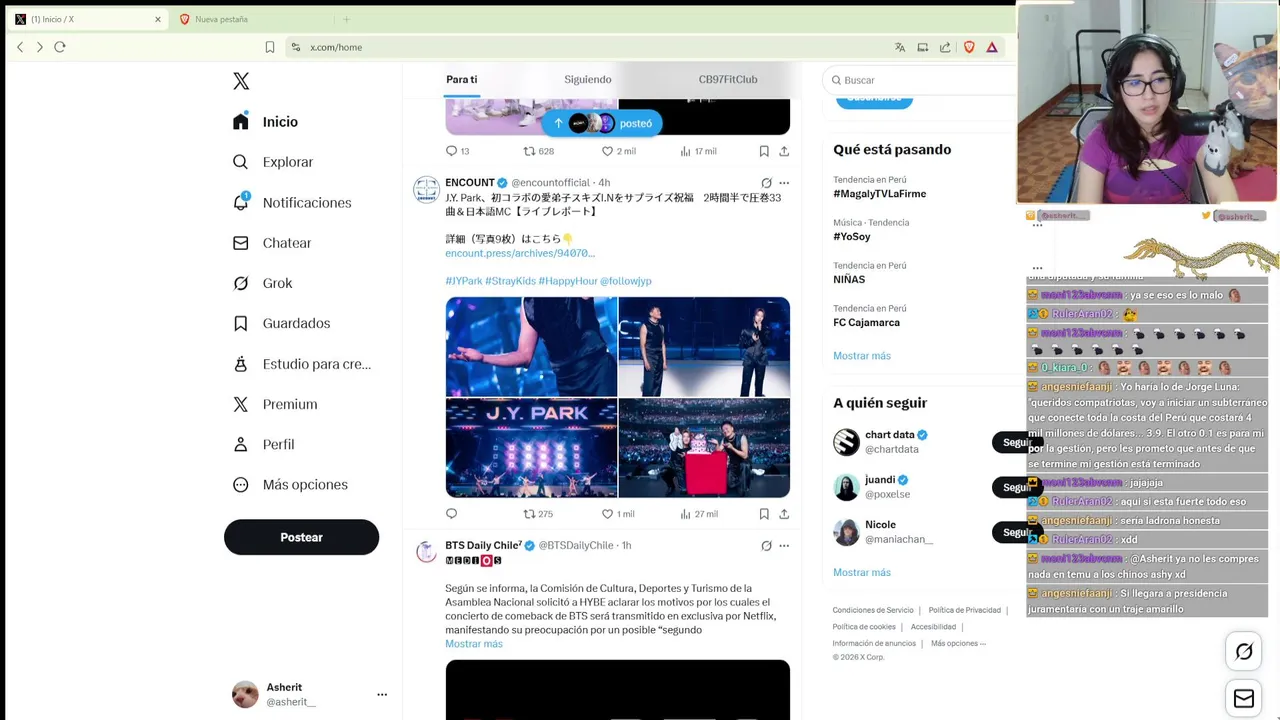Open account menu dots next to Asherit
The width and height of the screenshot is (1280, 720).
[x=382, y=694]
